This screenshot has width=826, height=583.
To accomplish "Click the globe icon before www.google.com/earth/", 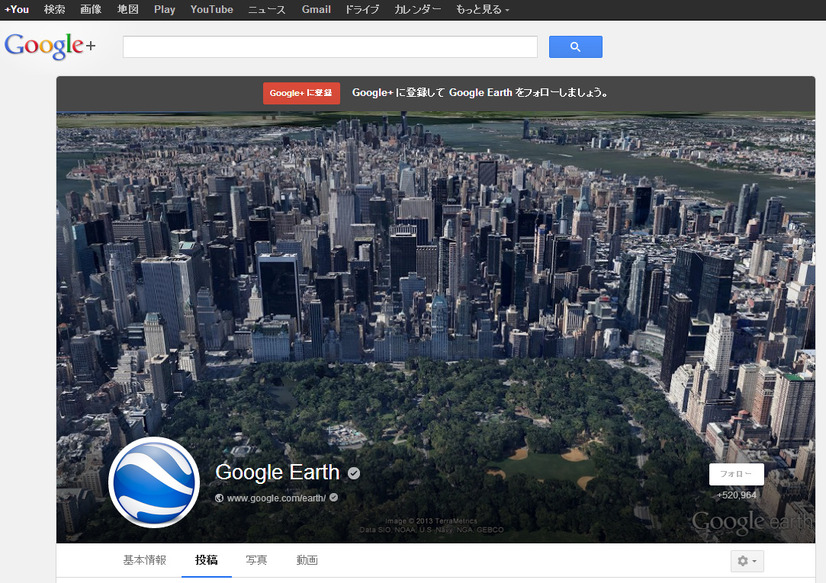I will pos(219,498).
